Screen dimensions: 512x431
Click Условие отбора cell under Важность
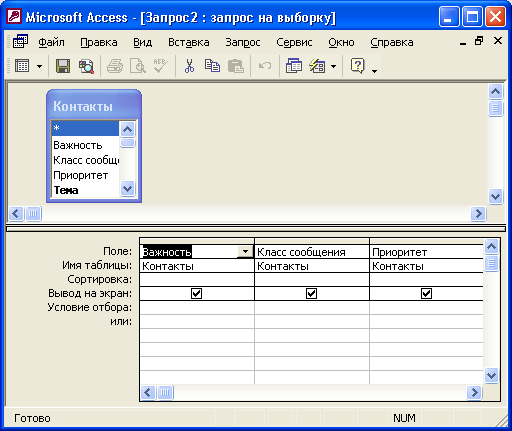197,307
